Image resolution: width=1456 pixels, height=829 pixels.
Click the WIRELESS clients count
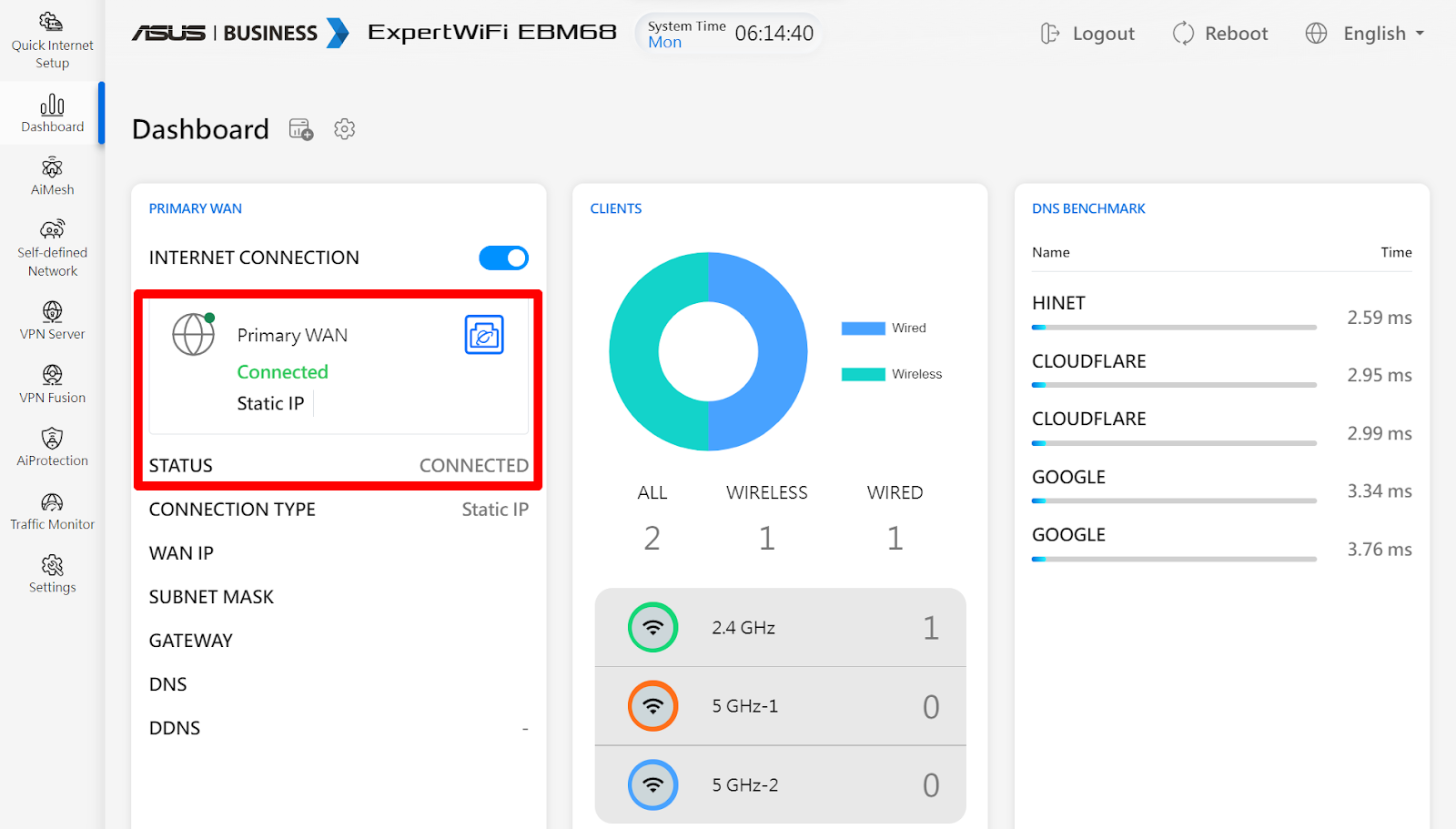point(766,539)
